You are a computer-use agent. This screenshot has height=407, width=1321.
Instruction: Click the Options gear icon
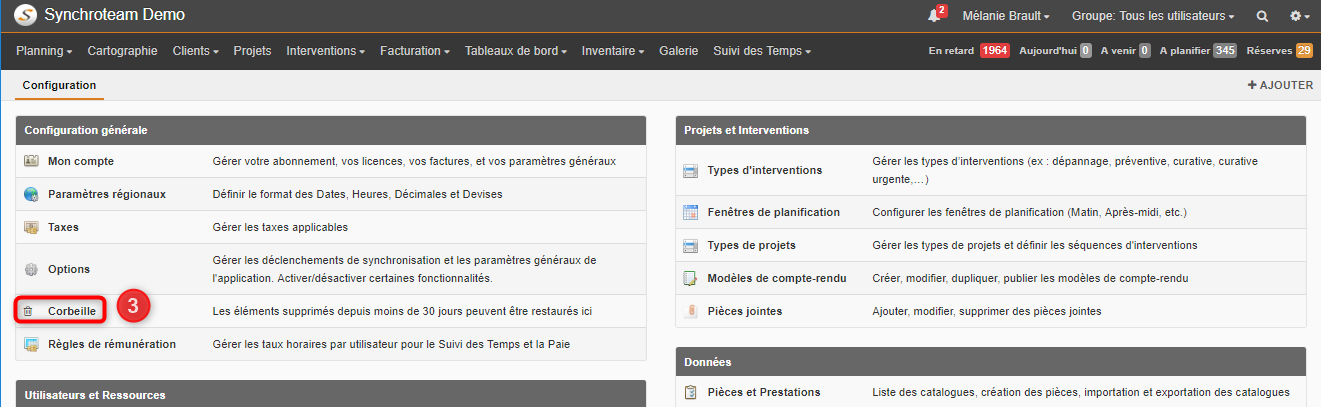tap(31, 269)
